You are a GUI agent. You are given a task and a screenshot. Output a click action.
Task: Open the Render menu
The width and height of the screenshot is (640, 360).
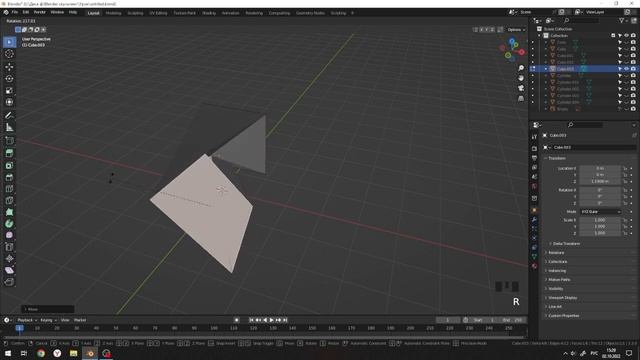40,12
